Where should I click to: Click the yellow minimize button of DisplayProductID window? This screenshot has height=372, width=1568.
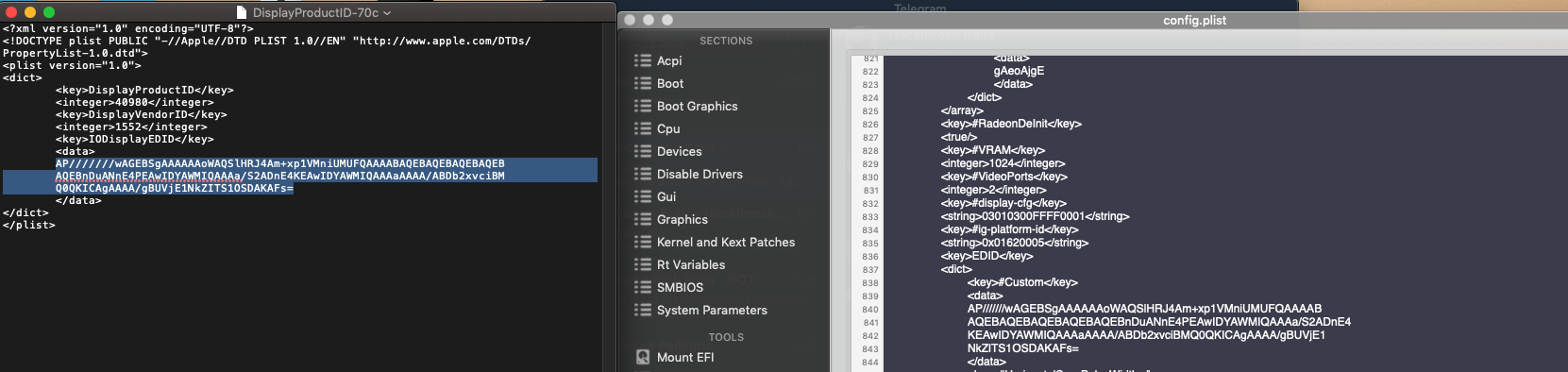(30, 12)
